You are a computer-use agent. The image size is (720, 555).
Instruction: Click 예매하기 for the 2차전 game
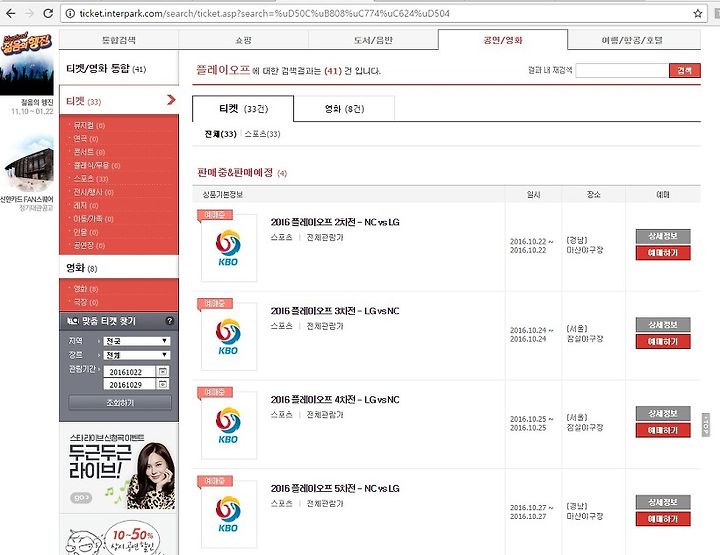pyautogui.click(x=663, y=252)
